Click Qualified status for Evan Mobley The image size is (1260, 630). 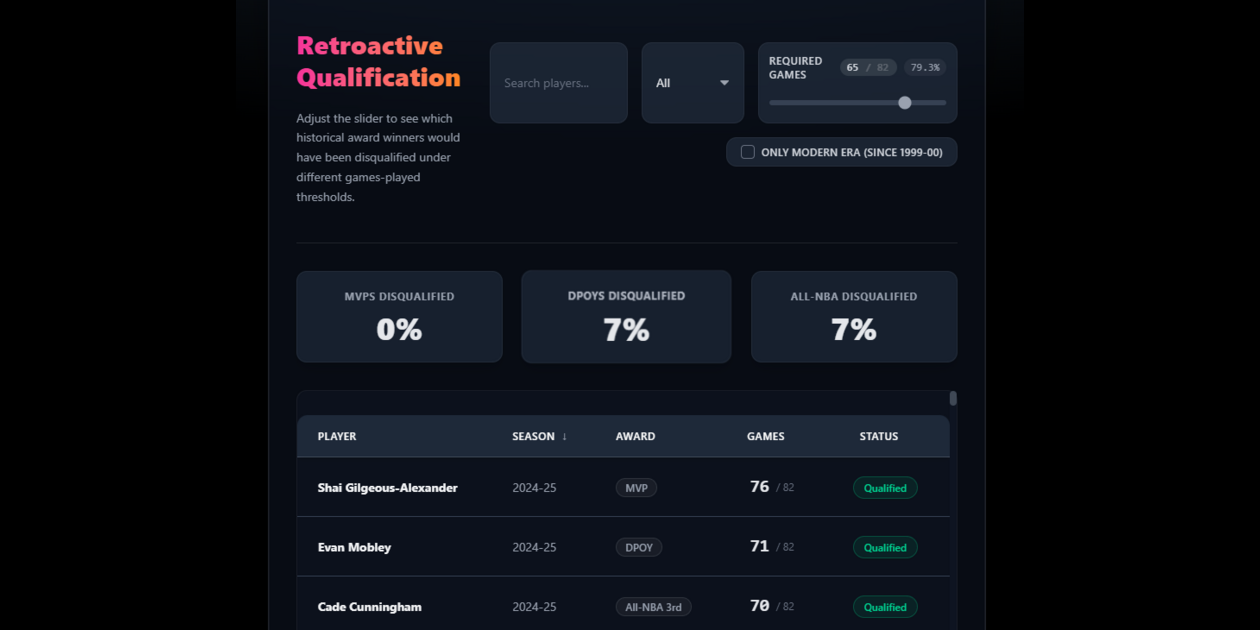(885, 547)
